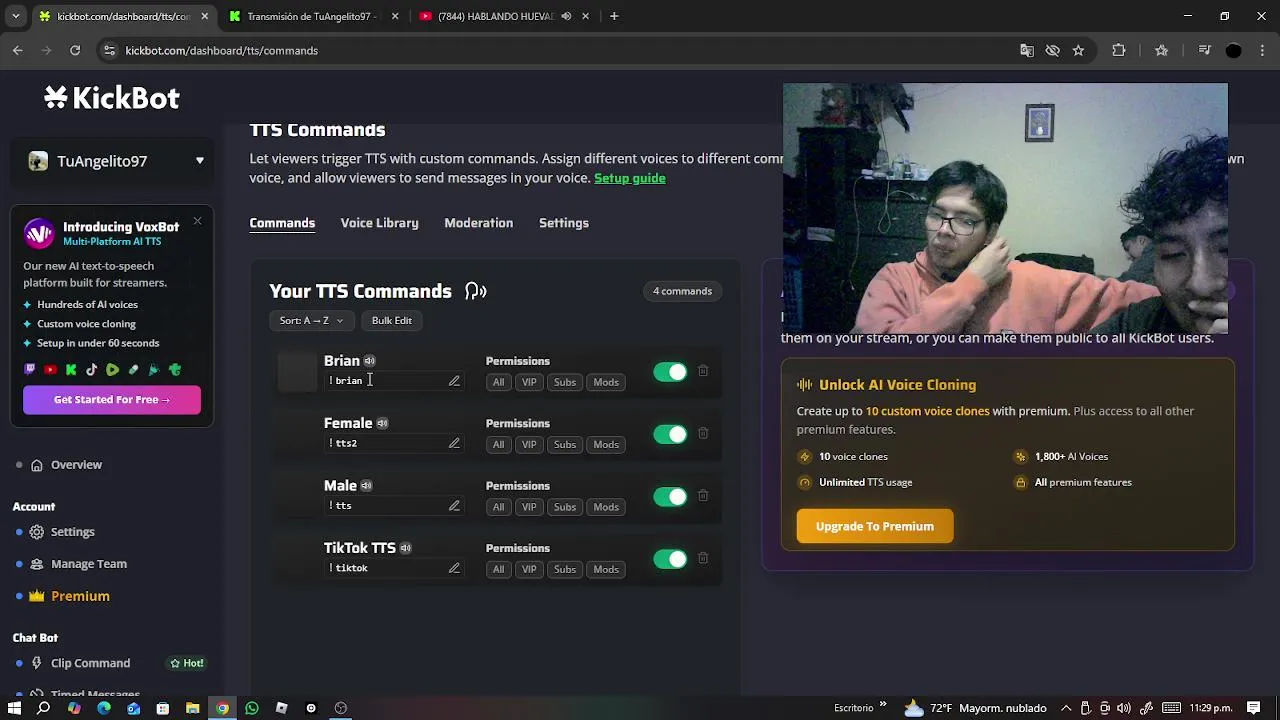Switch to the Transmisión de TuAngelito97 browser tab
The height and width of the screenshot is (720, 1280).
tap(311, 16)
